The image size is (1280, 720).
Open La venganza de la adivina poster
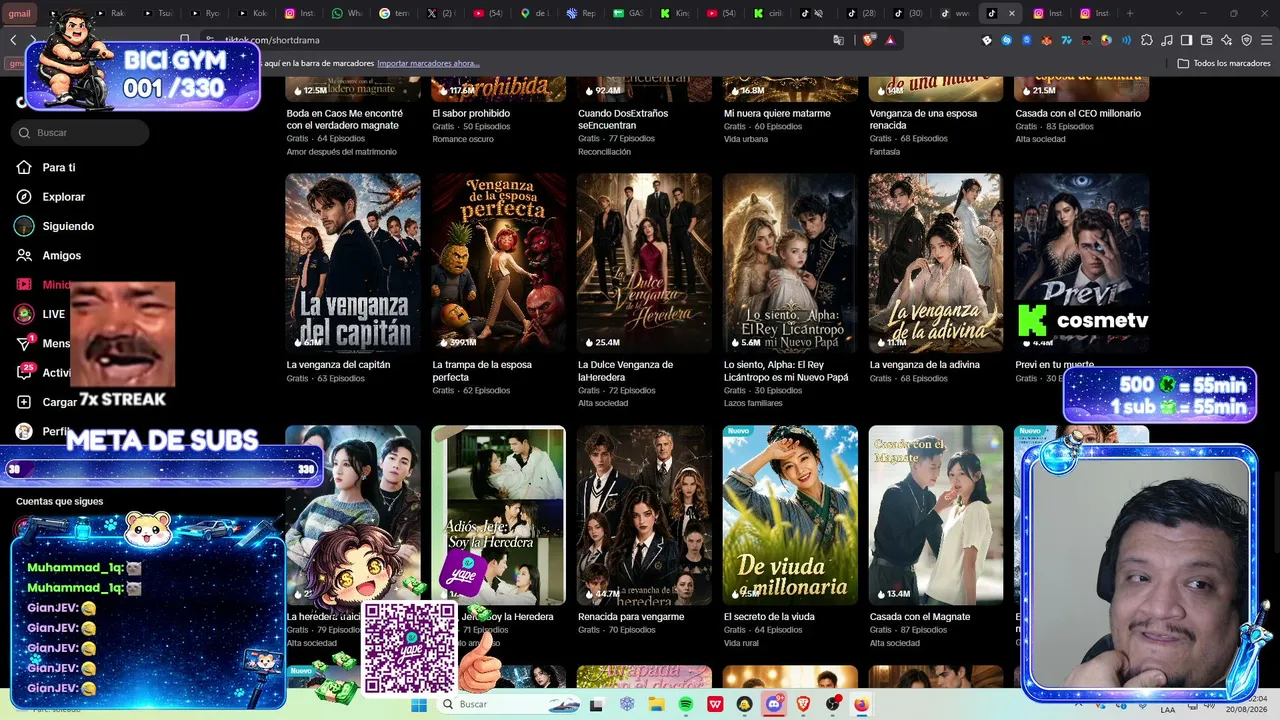point(936,263)
